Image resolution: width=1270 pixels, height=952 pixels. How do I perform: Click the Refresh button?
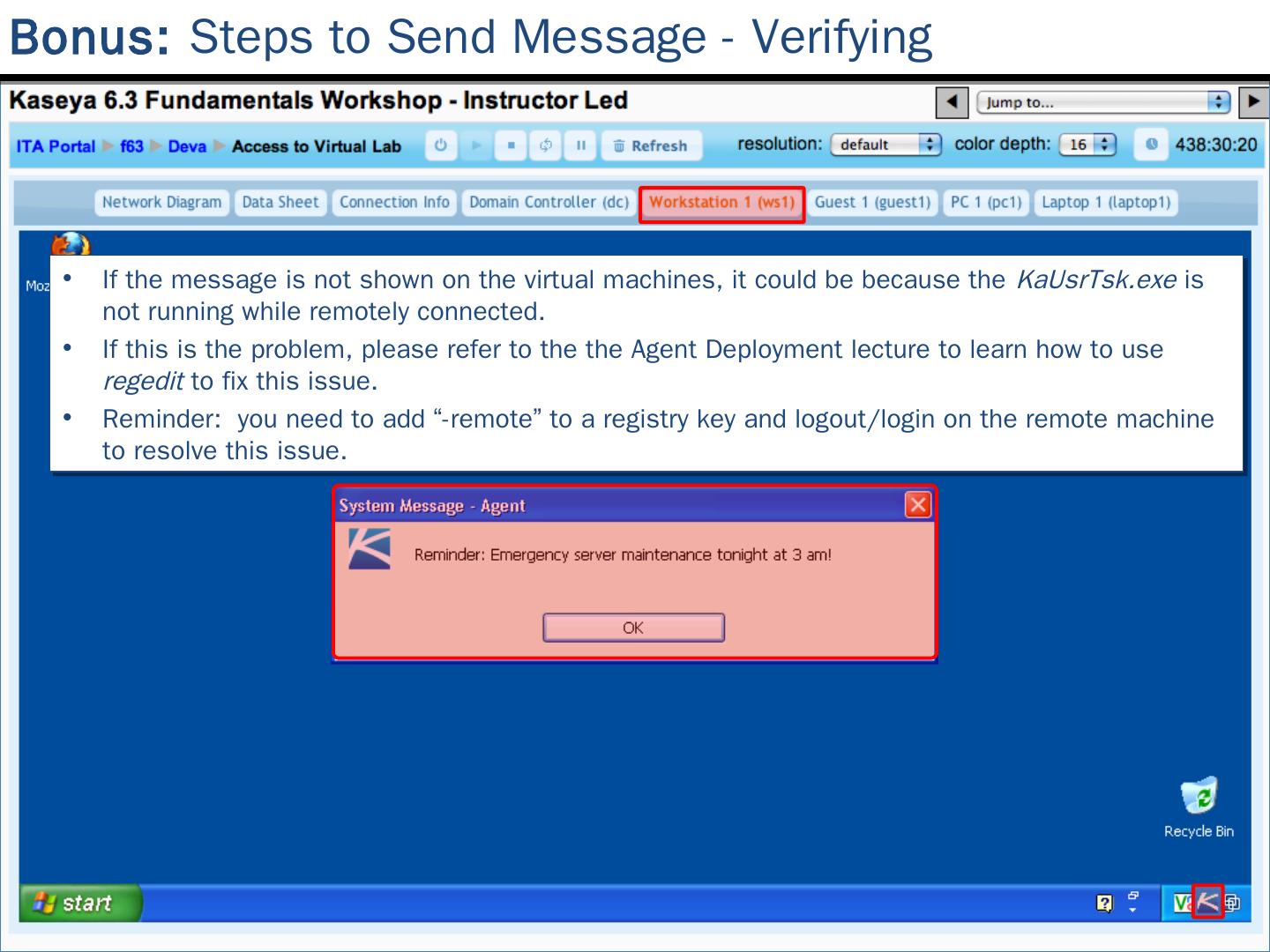[652, 145]
